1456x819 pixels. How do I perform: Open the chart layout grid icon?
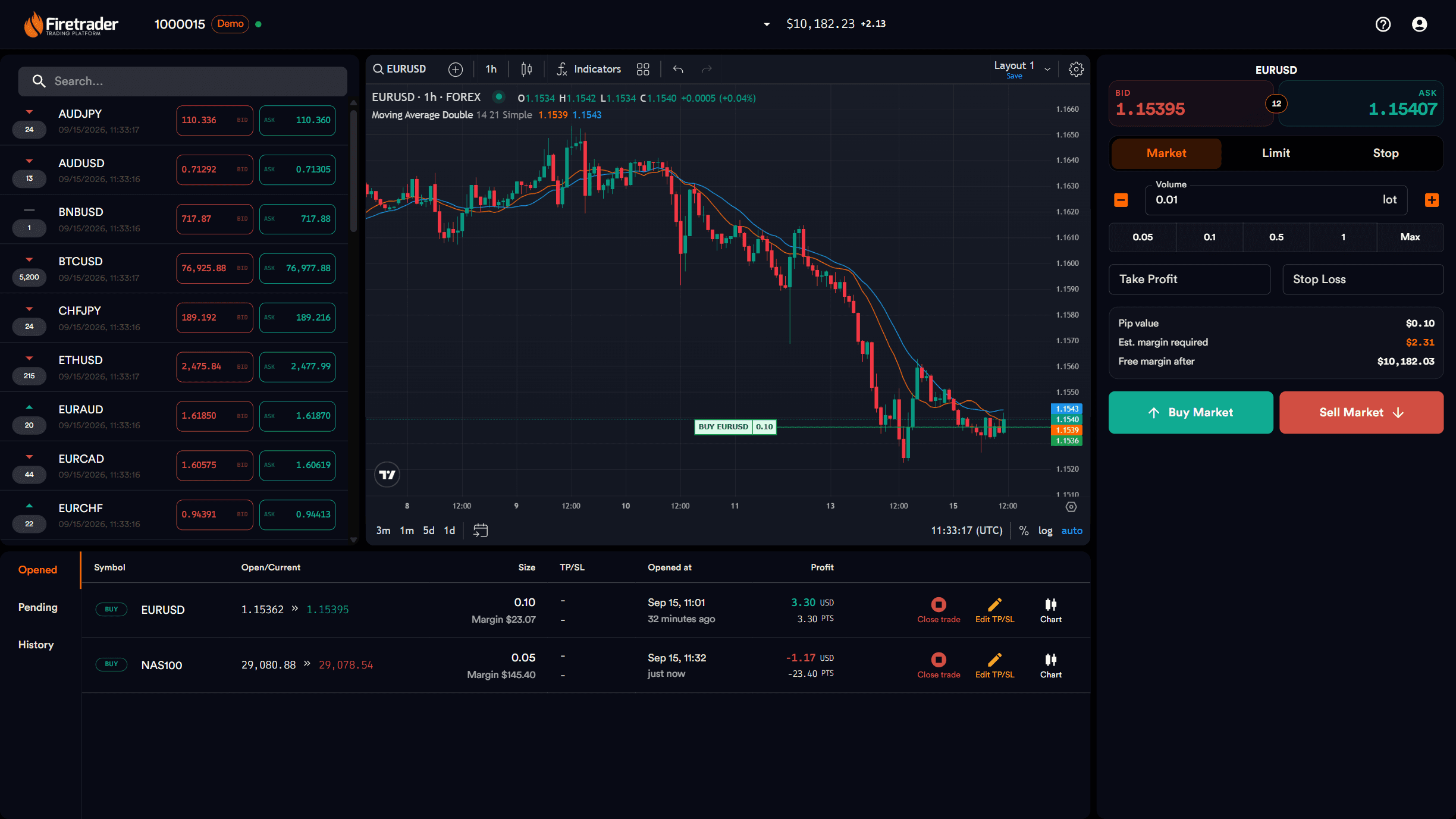pos(643,70)
